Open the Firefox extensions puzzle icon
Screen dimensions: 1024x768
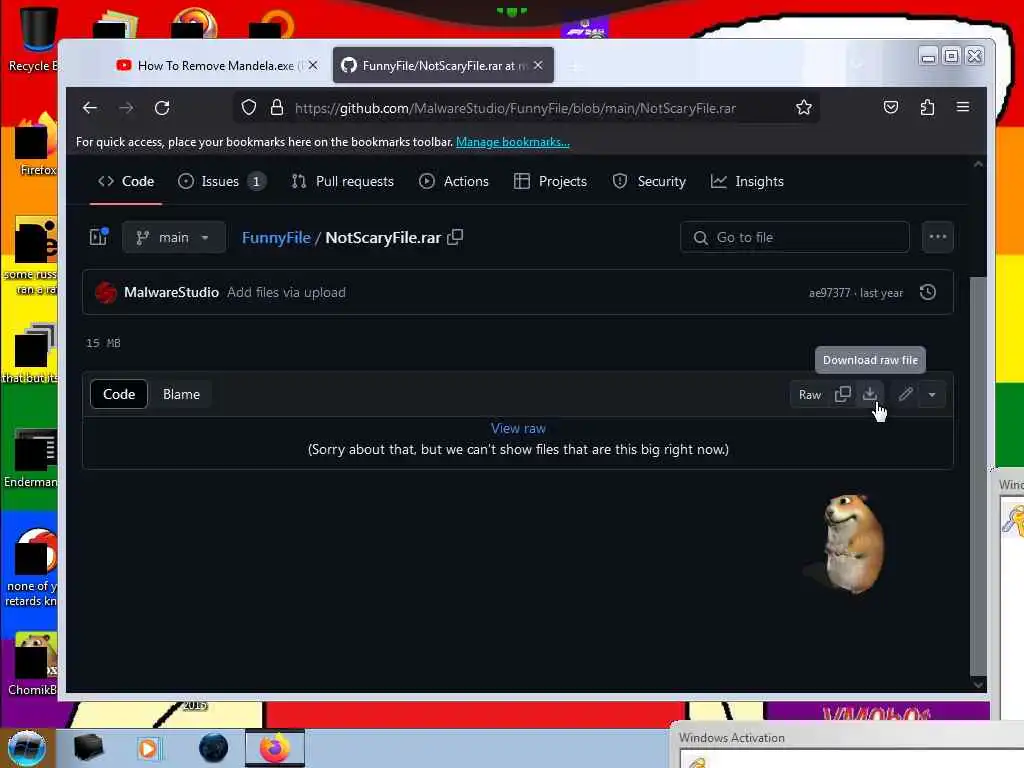click(927, 107)
